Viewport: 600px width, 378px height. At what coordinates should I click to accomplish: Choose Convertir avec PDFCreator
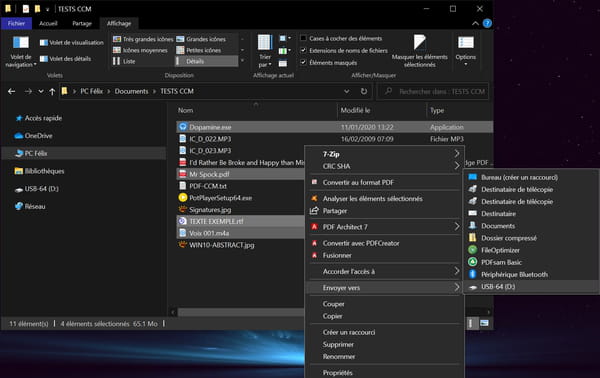pos(384,243)
